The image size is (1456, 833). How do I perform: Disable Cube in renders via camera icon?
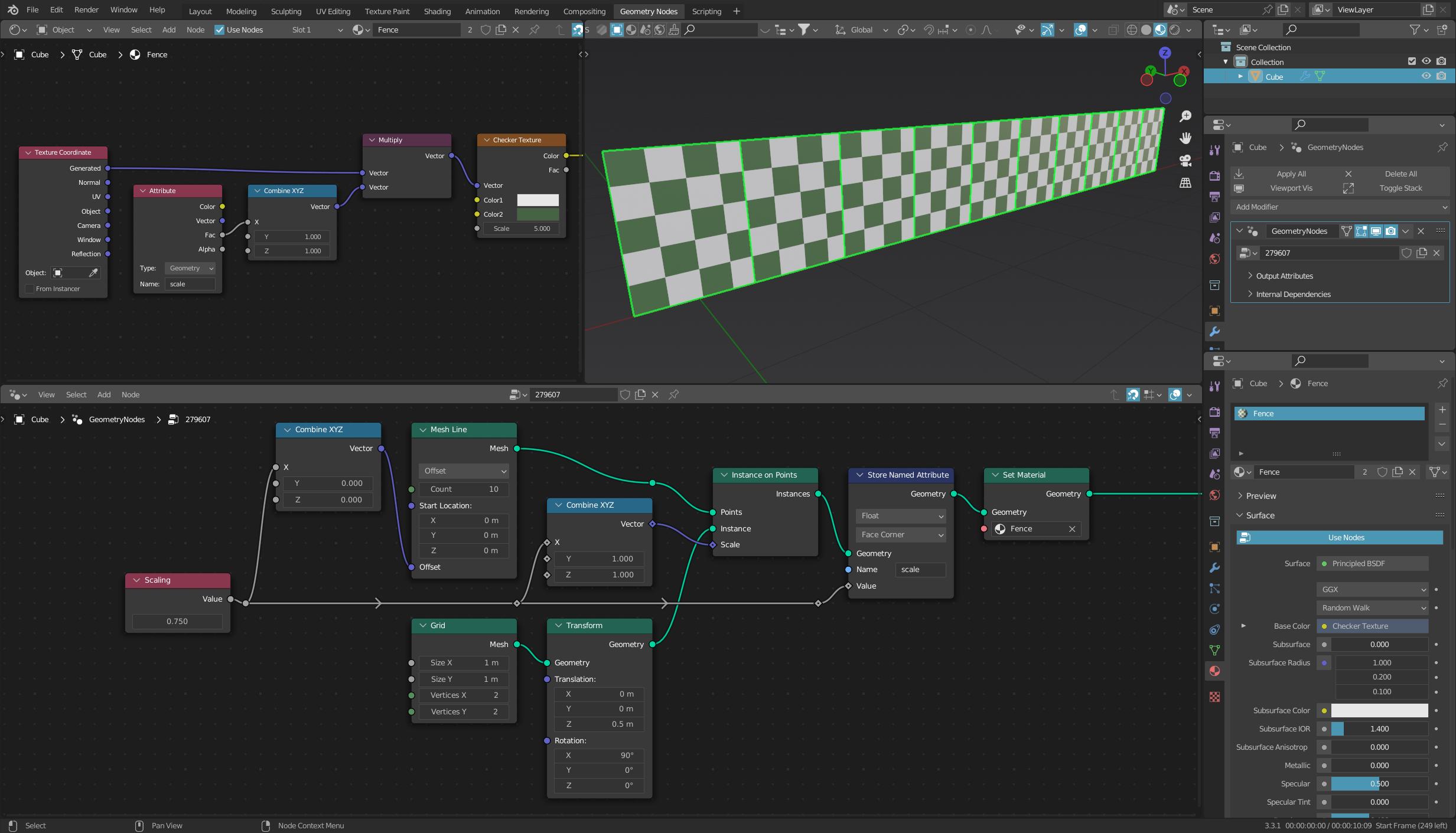click(x=1441, y=76)
